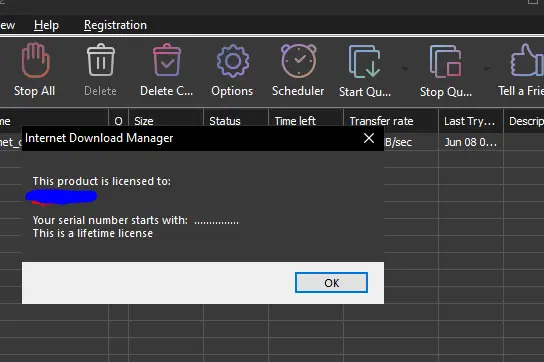Viewport: 544px width, 362px height.
Task: Expand the Stop Queue dropdown arrow
Action: tap(487, 69)
